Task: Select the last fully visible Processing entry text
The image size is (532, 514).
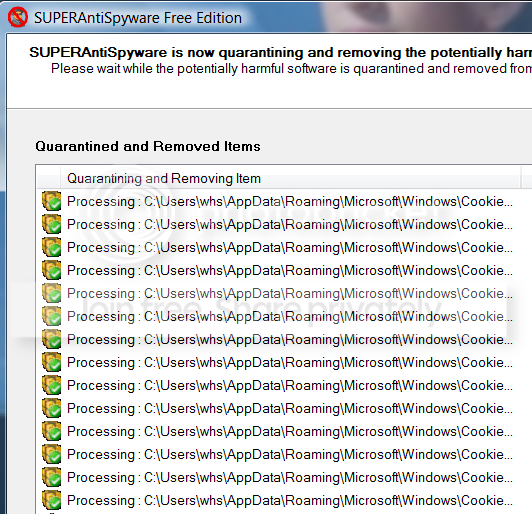Action: [290, 500]
